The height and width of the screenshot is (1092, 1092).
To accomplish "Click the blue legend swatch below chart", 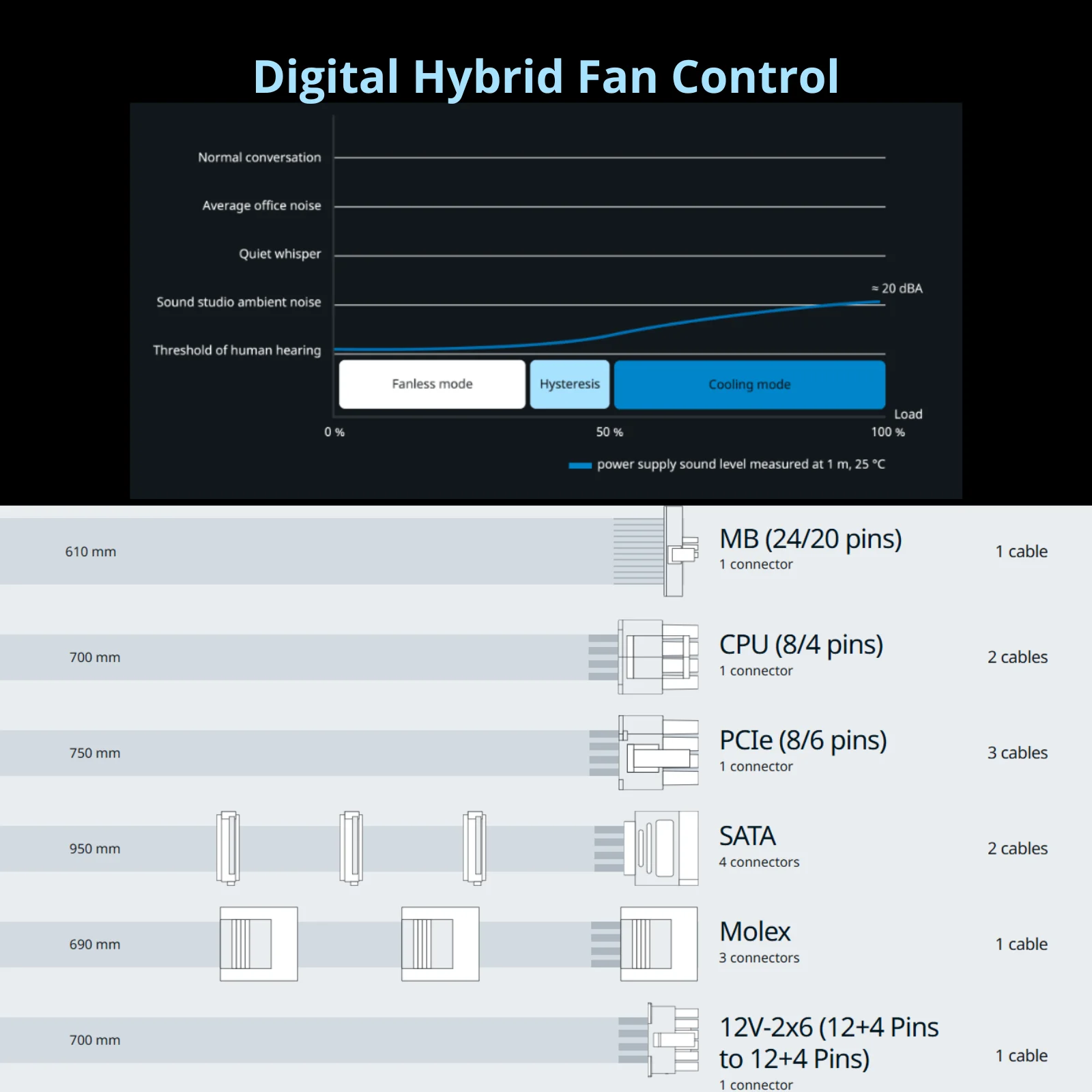I will (x=580, y=465).
